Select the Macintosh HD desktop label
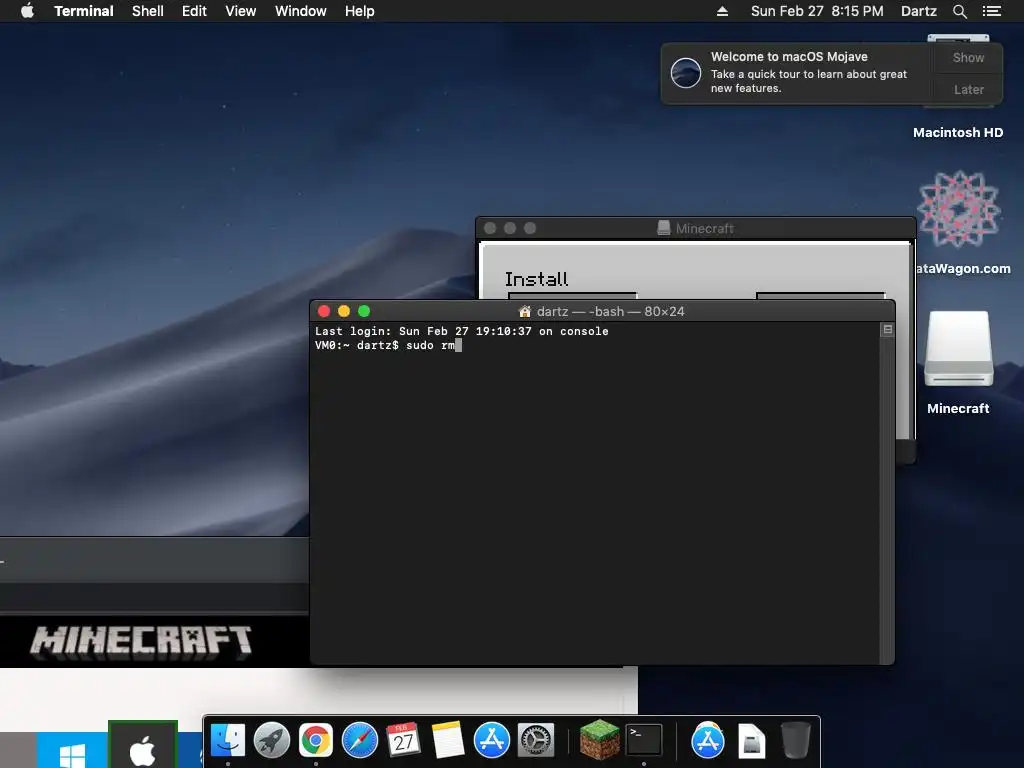The width and height of the screenshot is (1024, 768). pos(957,133)
